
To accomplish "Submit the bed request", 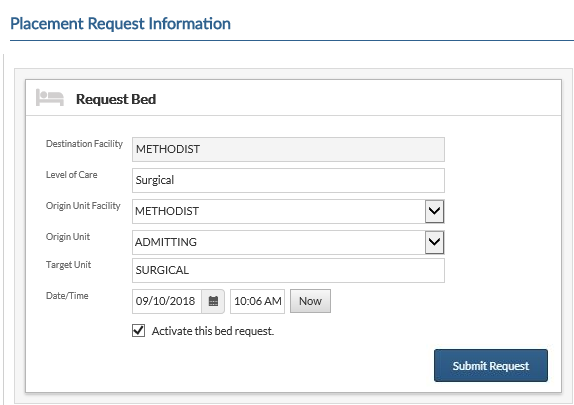I will coord(491,365).
